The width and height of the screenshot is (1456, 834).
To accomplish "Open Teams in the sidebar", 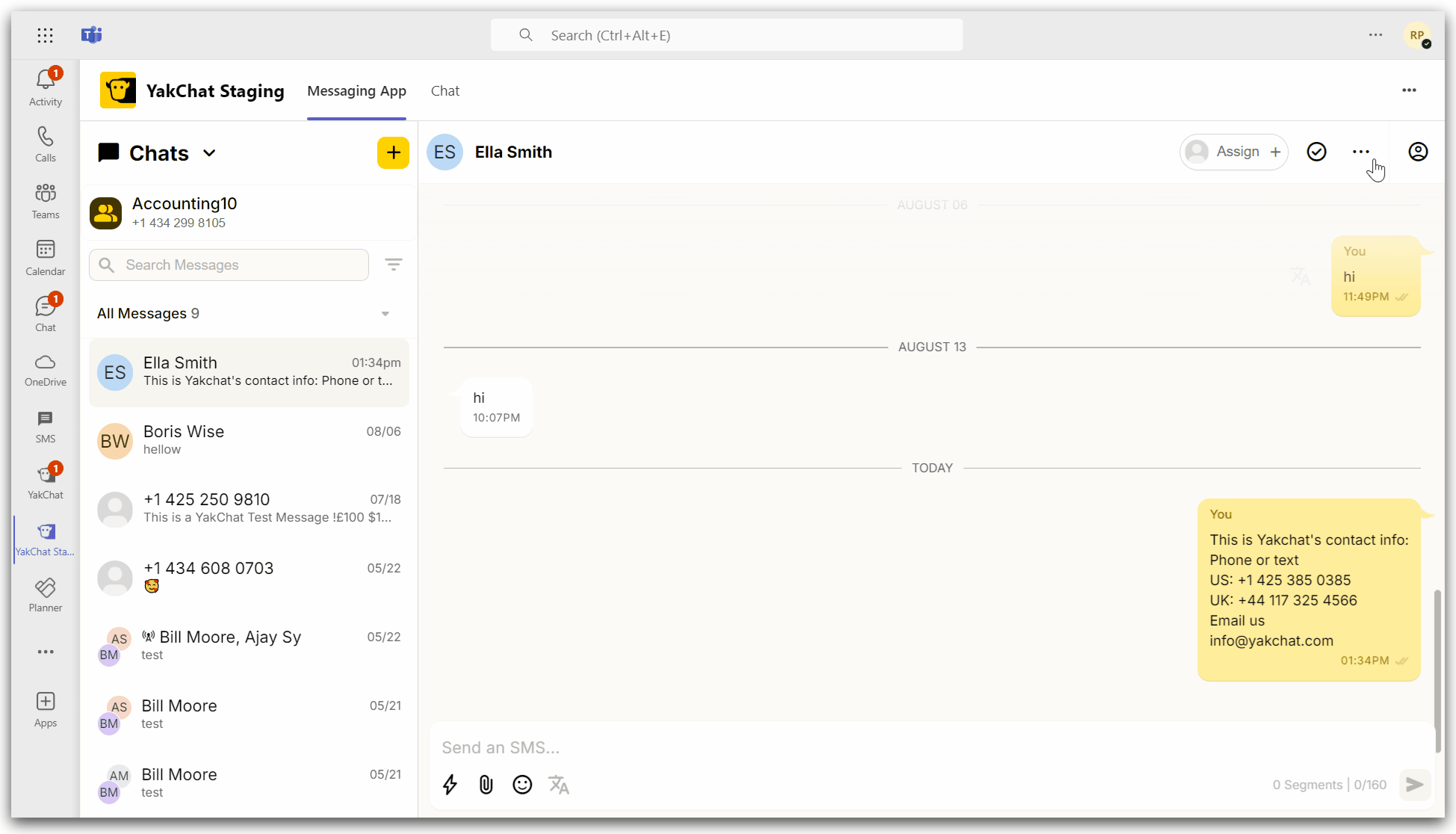I will (x=46, y=201).
